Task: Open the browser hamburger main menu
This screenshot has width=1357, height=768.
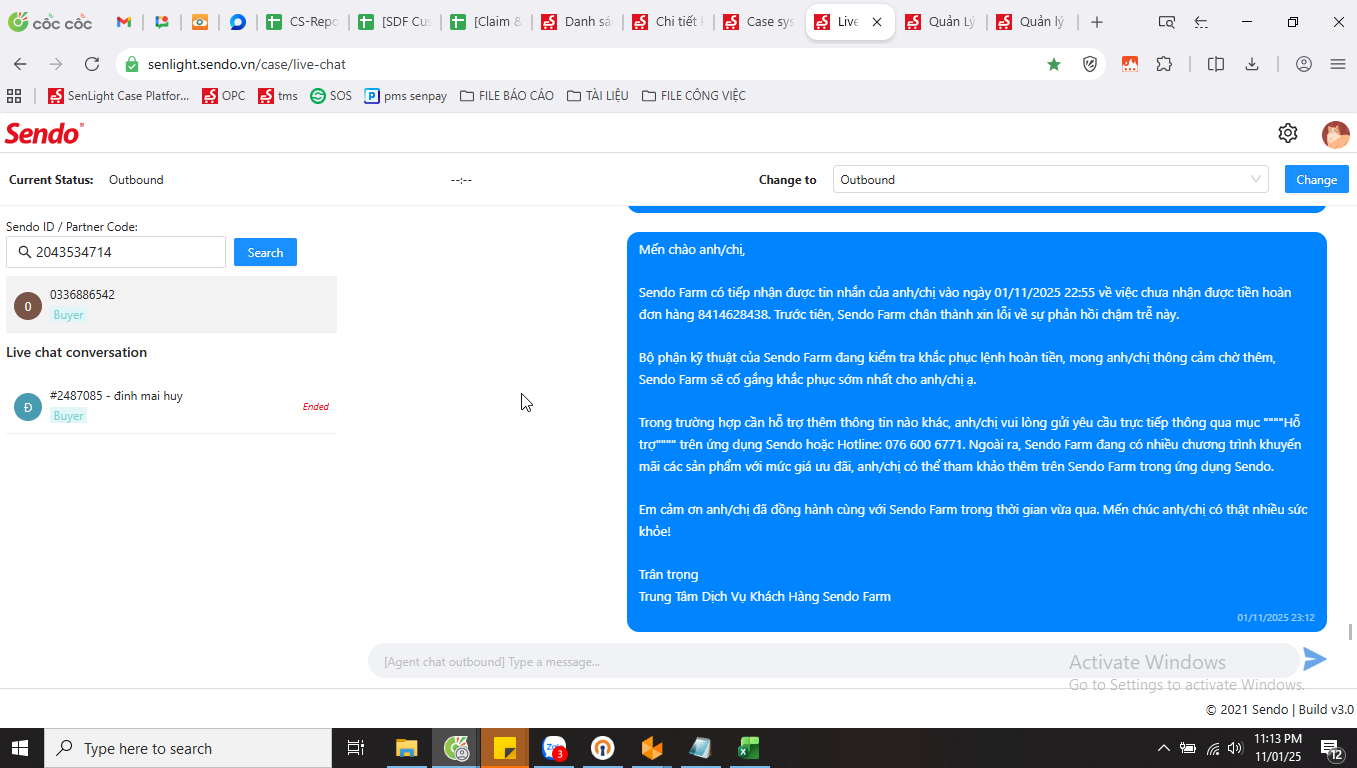Action: point(1338,64)
